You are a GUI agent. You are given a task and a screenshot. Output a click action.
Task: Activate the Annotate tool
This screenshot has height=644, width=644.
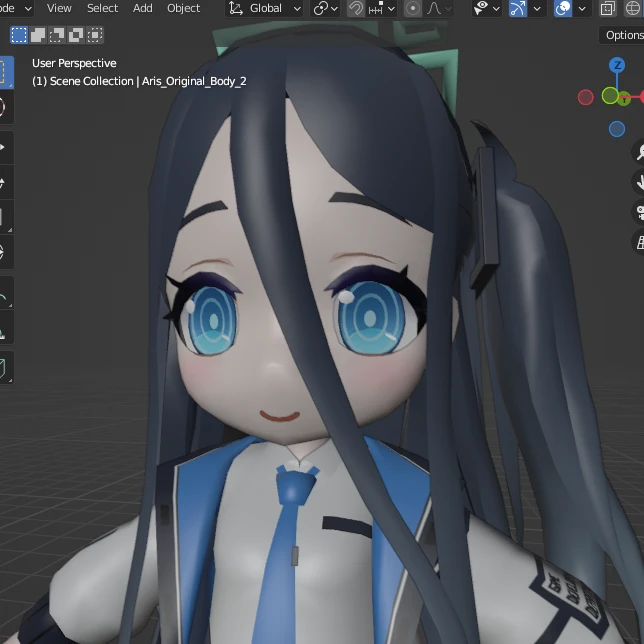point(6,293)
